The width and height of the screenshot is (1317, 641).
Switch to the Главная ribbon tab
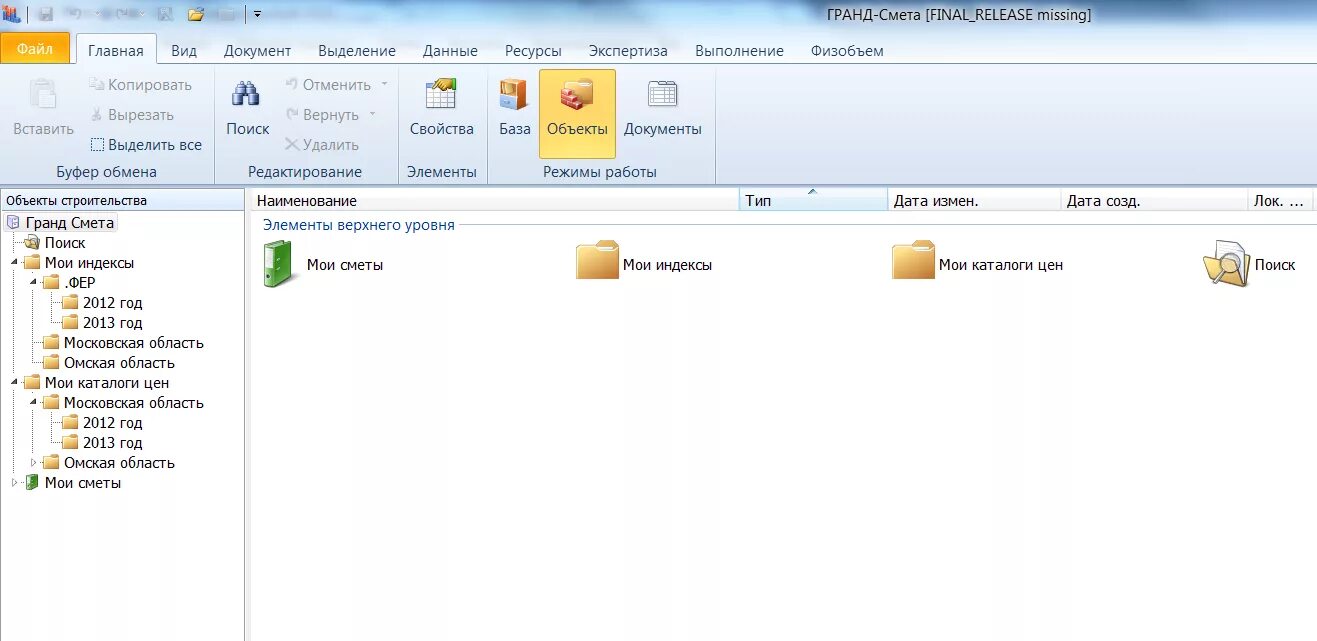pyautogui.click(x=116, y=50)
